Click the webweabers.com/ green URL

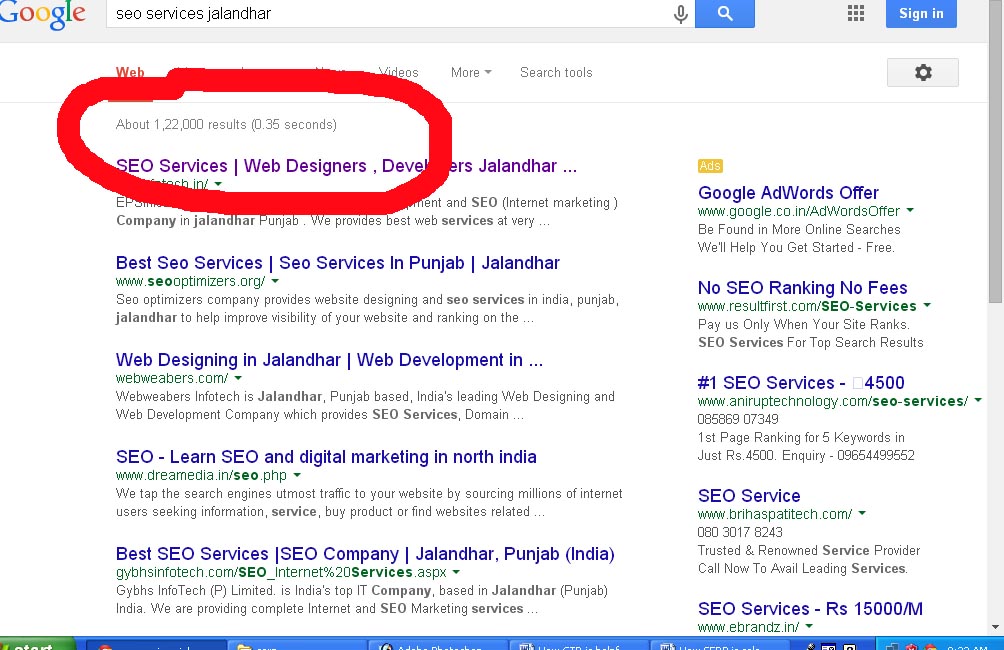point(172,378)
